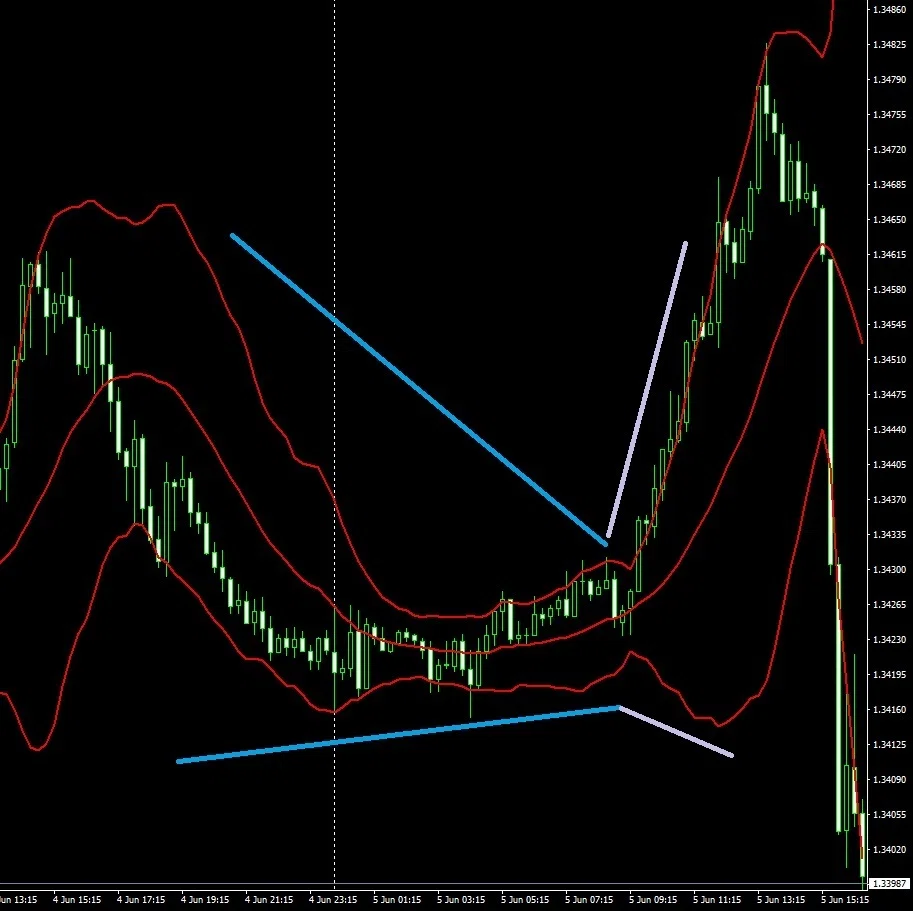Click the 4 Jun 15:15 time label
This screenshot has height=911, width=913.
point(77,899)
